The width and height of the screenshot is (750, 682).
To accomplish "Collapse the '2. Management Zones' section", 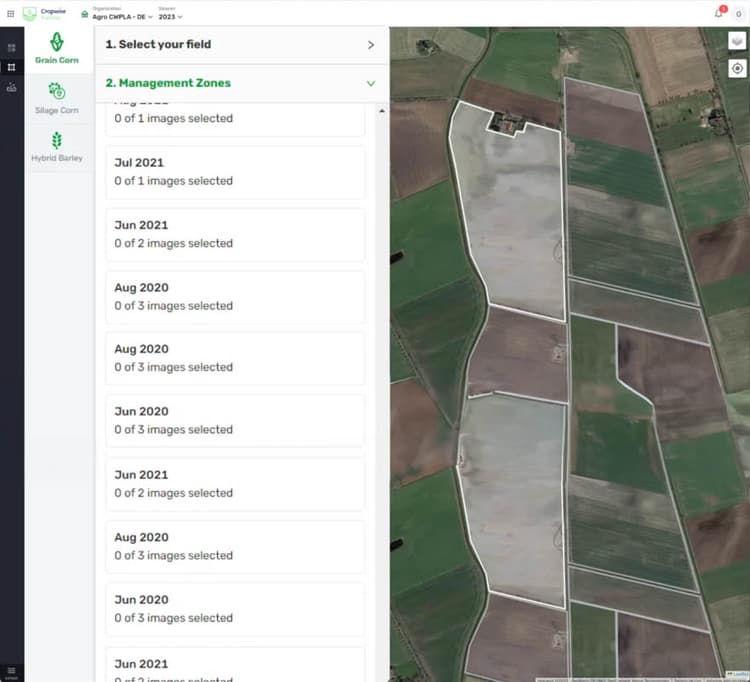I will tap(371, 84).
